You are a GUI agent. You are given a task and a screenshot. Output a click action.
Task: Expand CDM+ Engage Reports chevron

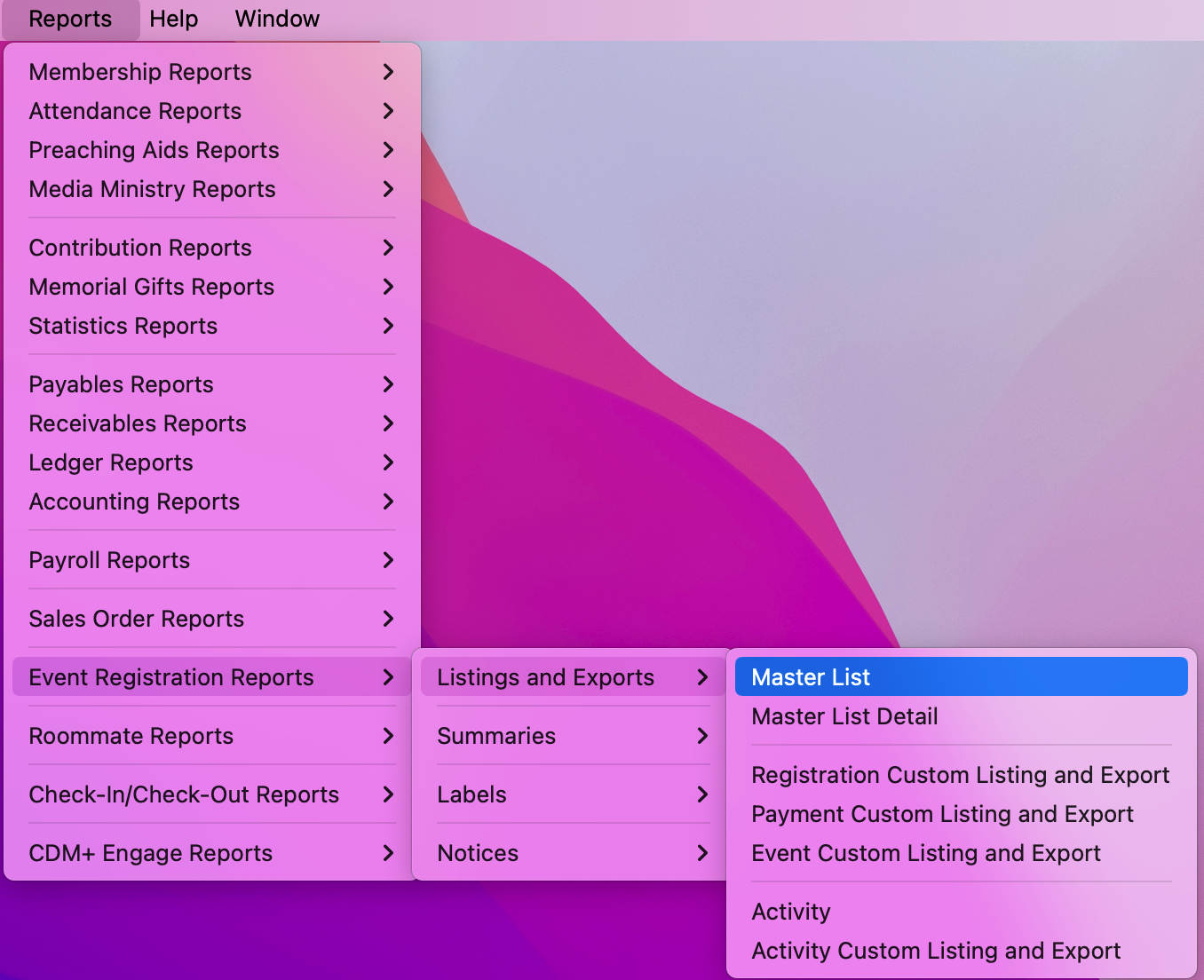click(x=388, y=853)
